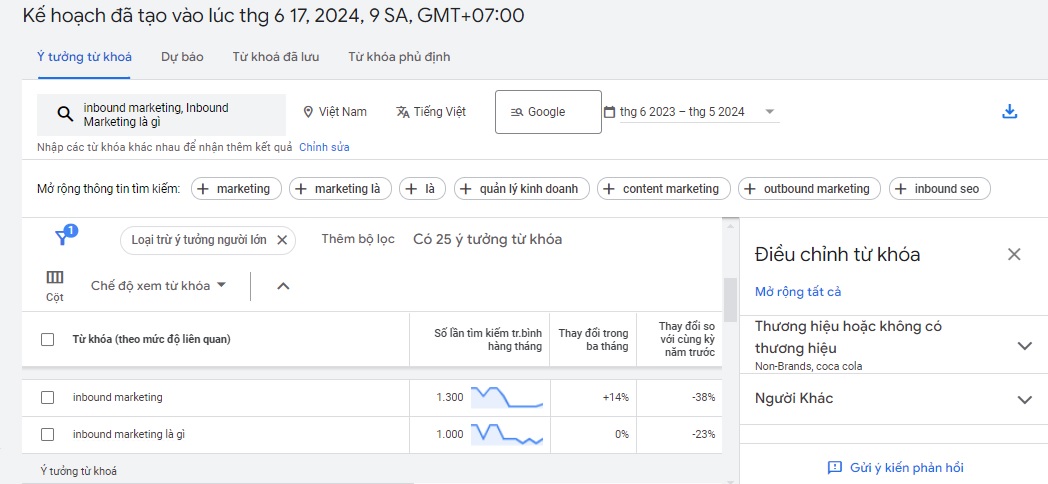Sort by Từ khóa (theo mức độ liên quan)
Screen dimensions: 1048x484
(151, 340)
